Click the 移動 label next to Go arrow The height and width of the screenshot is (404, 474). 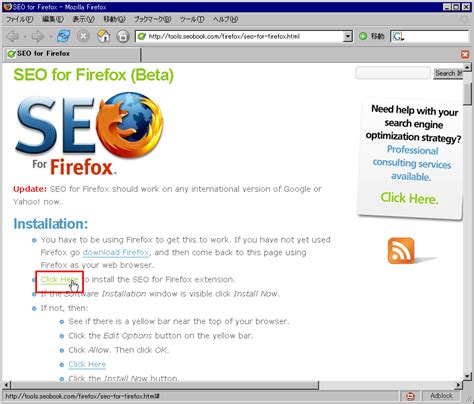[x=377, y=36]
